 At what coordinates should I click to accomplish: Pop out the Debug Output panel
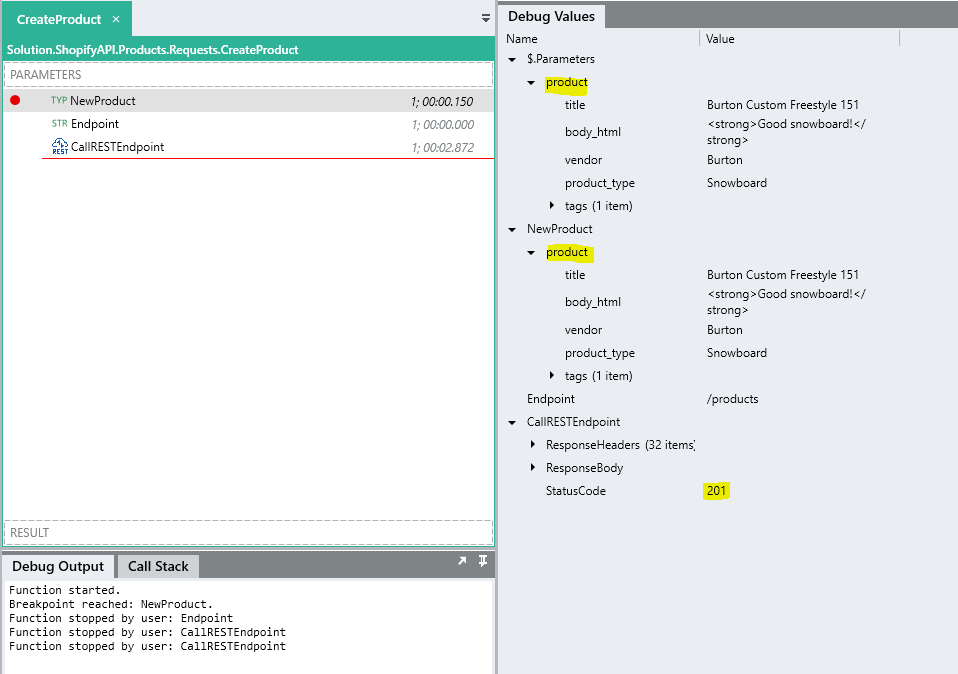coord(463,560)
